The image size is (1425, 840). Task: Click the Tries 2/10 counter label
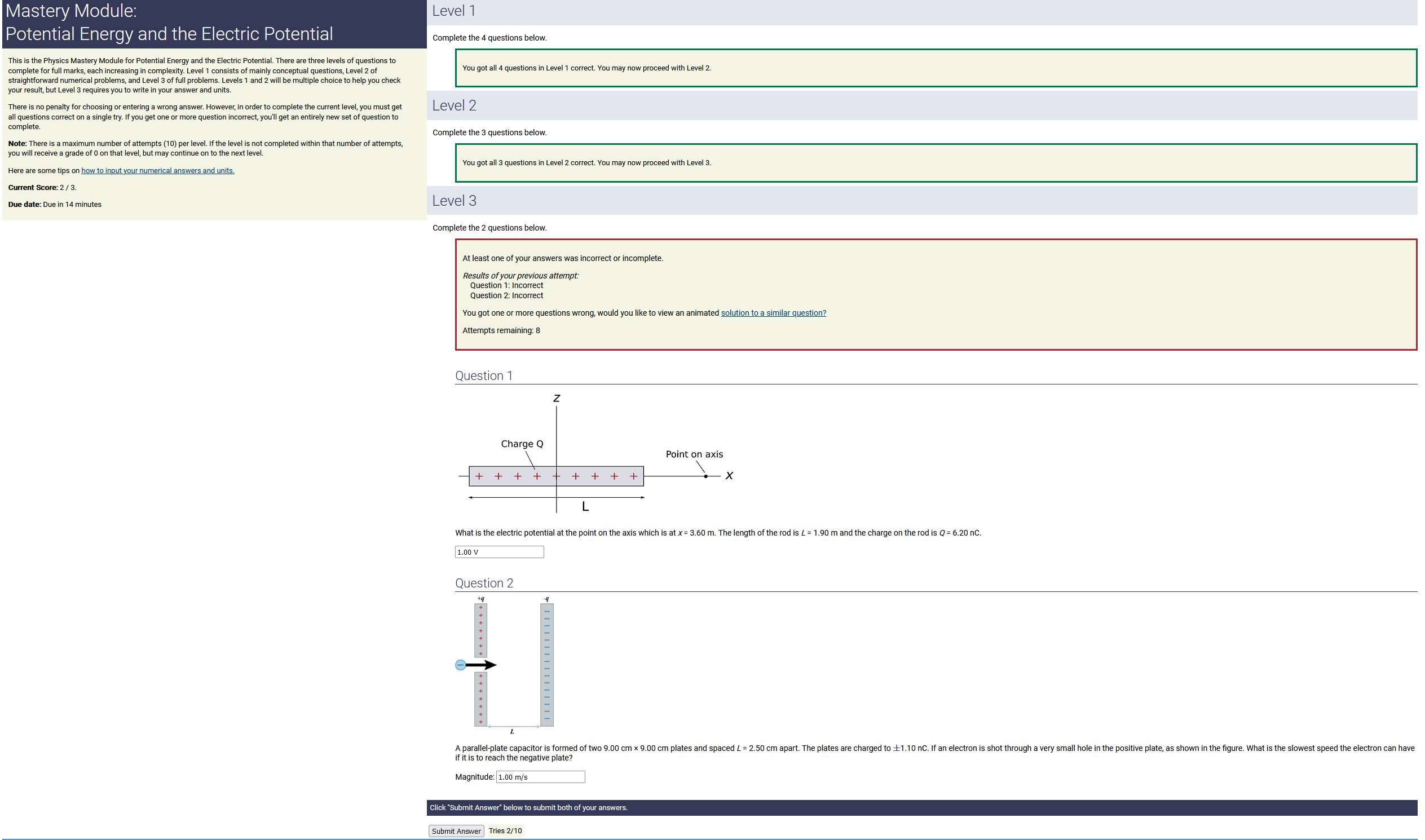point(506,831)
